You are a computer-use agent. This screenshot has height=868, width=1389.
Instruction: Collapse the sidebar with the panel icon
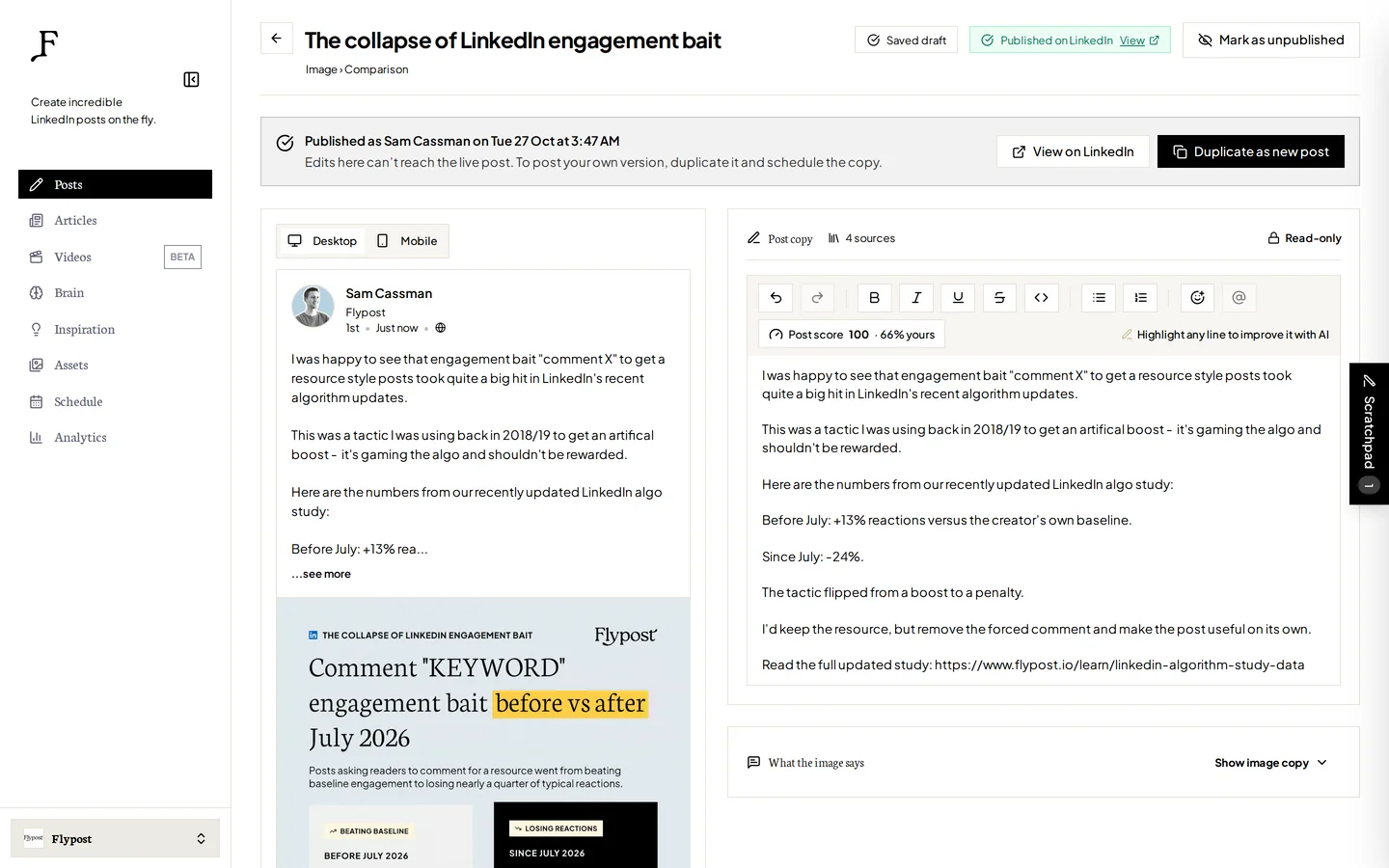pos(191,79)
